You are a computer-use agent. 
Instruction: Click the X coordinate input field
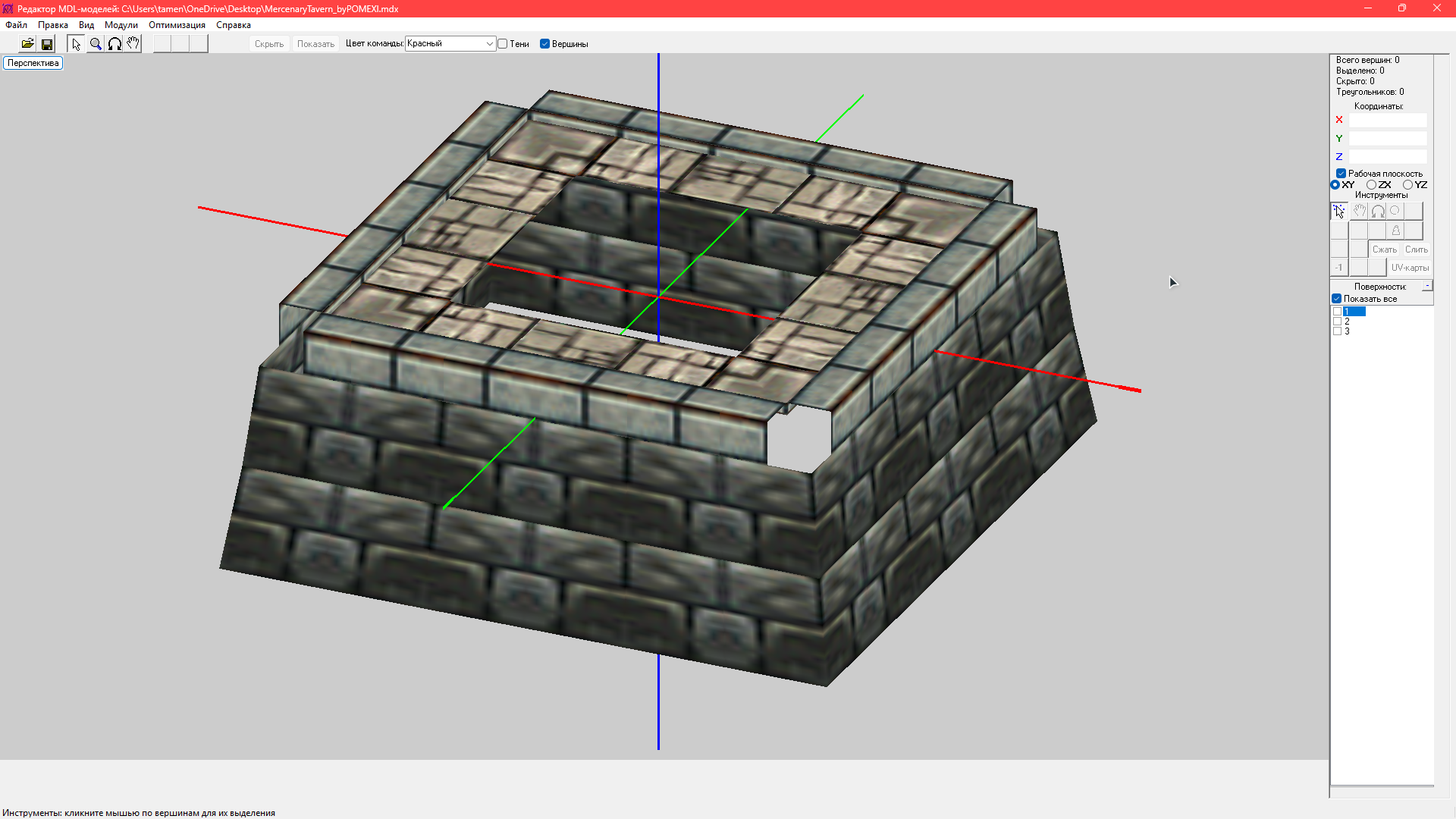click(x=1387, y=120)
